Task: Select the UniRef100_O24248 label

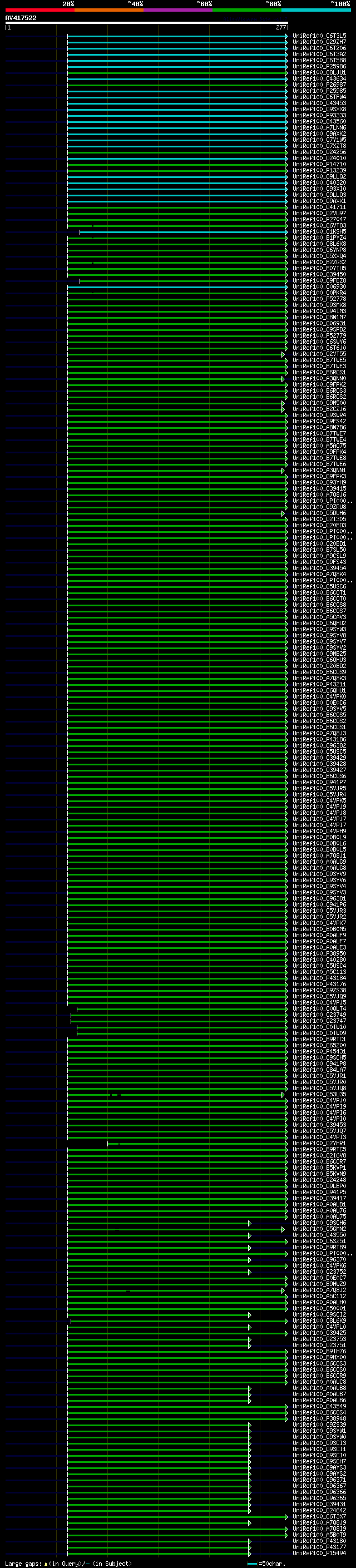Action: tap(319, 1180)
